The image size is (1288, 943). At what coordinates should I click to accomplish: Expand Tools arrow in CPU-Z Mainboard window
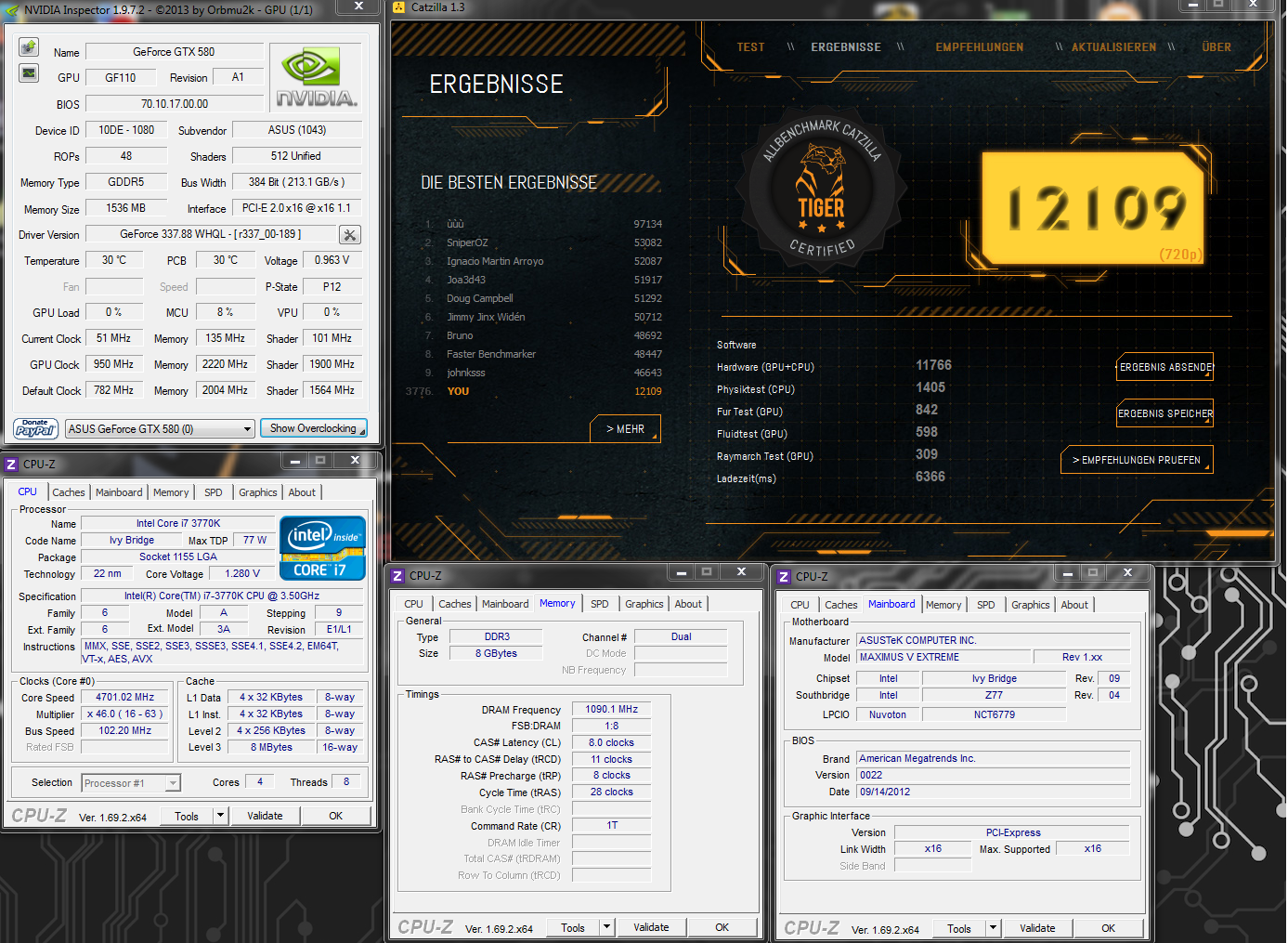click(x=993, y=928)
